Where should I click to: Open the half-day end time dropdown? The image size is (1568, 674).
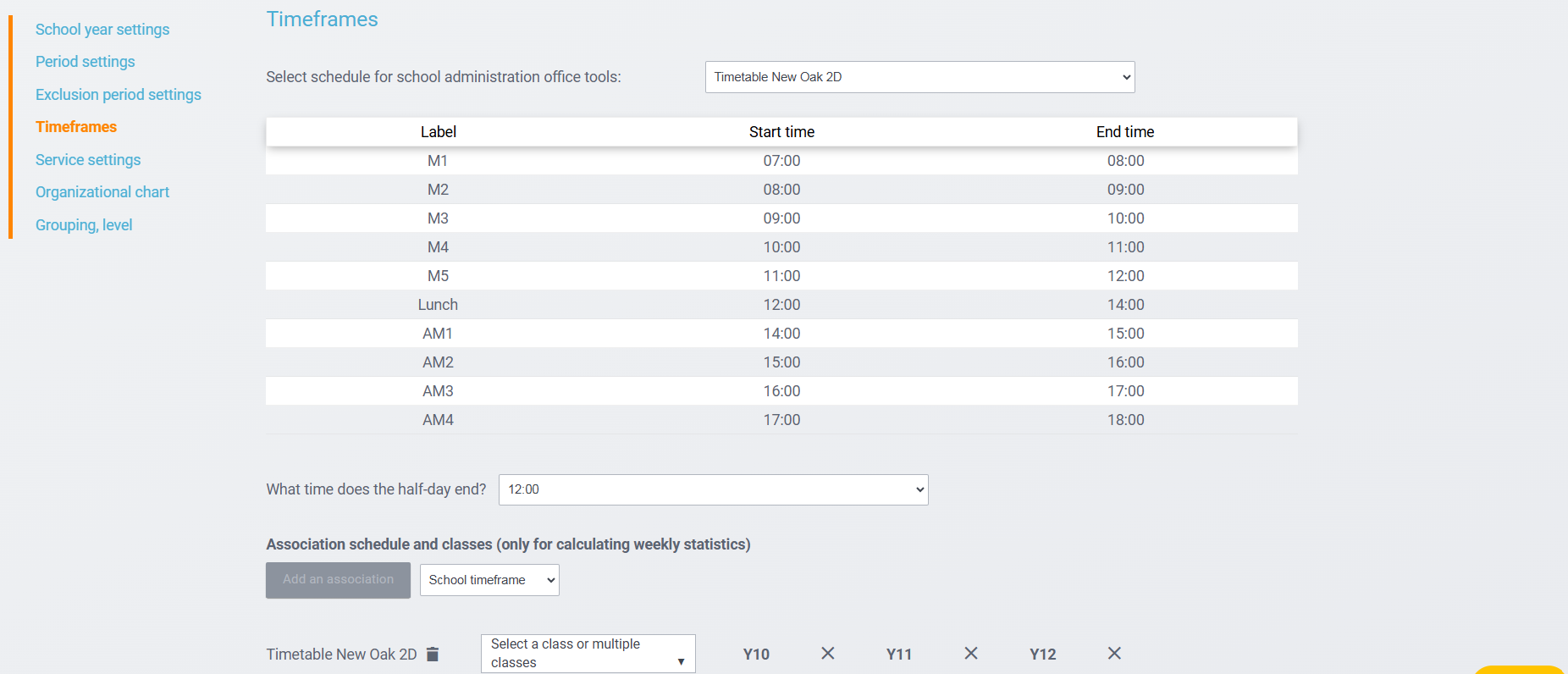tap(713, 489)
